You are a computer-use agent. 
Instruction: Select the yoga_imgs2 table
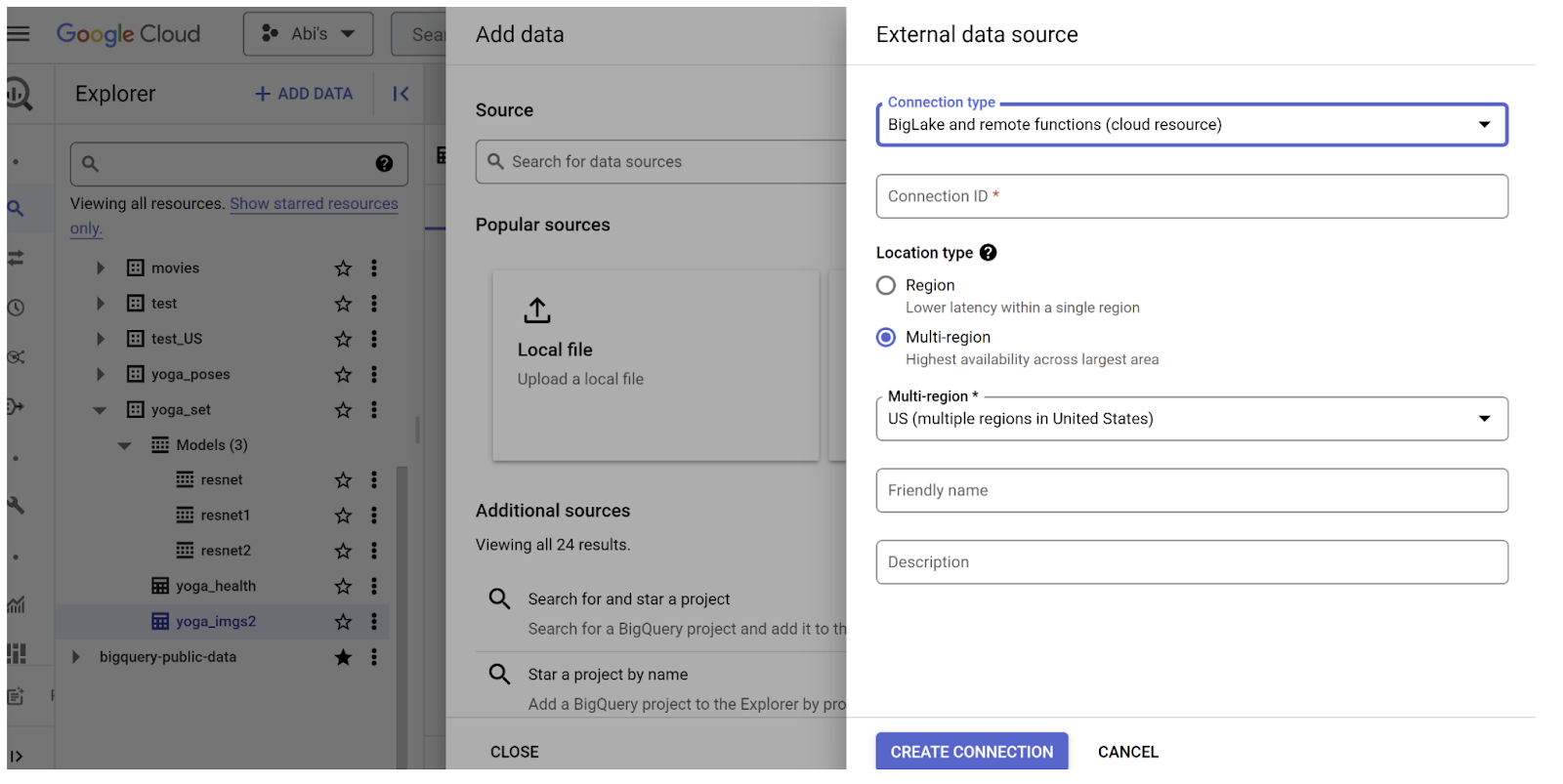[x=215, y=622]
